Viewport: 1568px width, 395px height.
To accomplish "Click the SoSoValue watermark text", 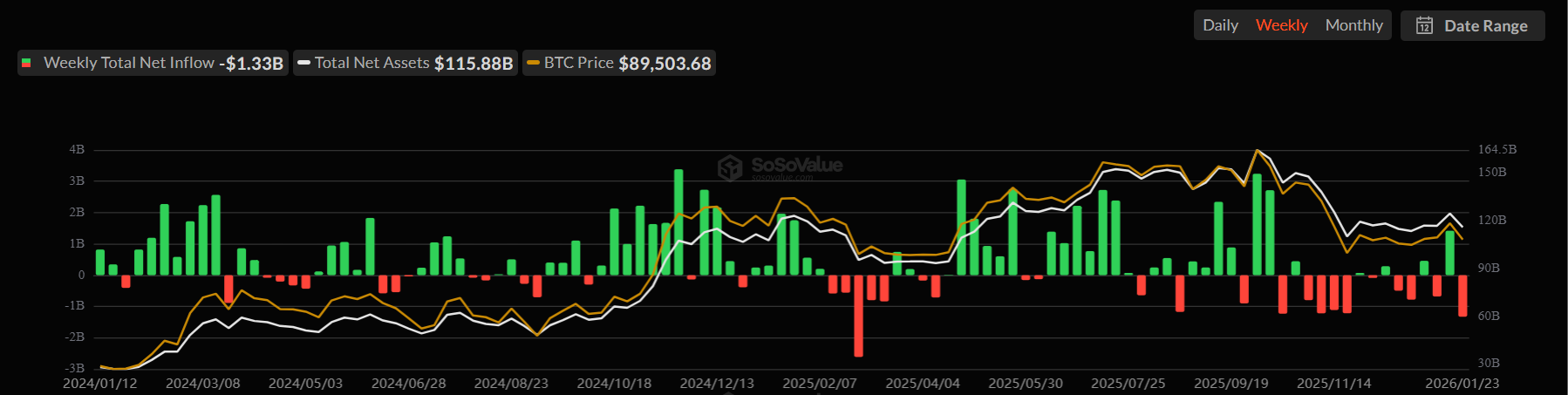I will click(796, 165).
